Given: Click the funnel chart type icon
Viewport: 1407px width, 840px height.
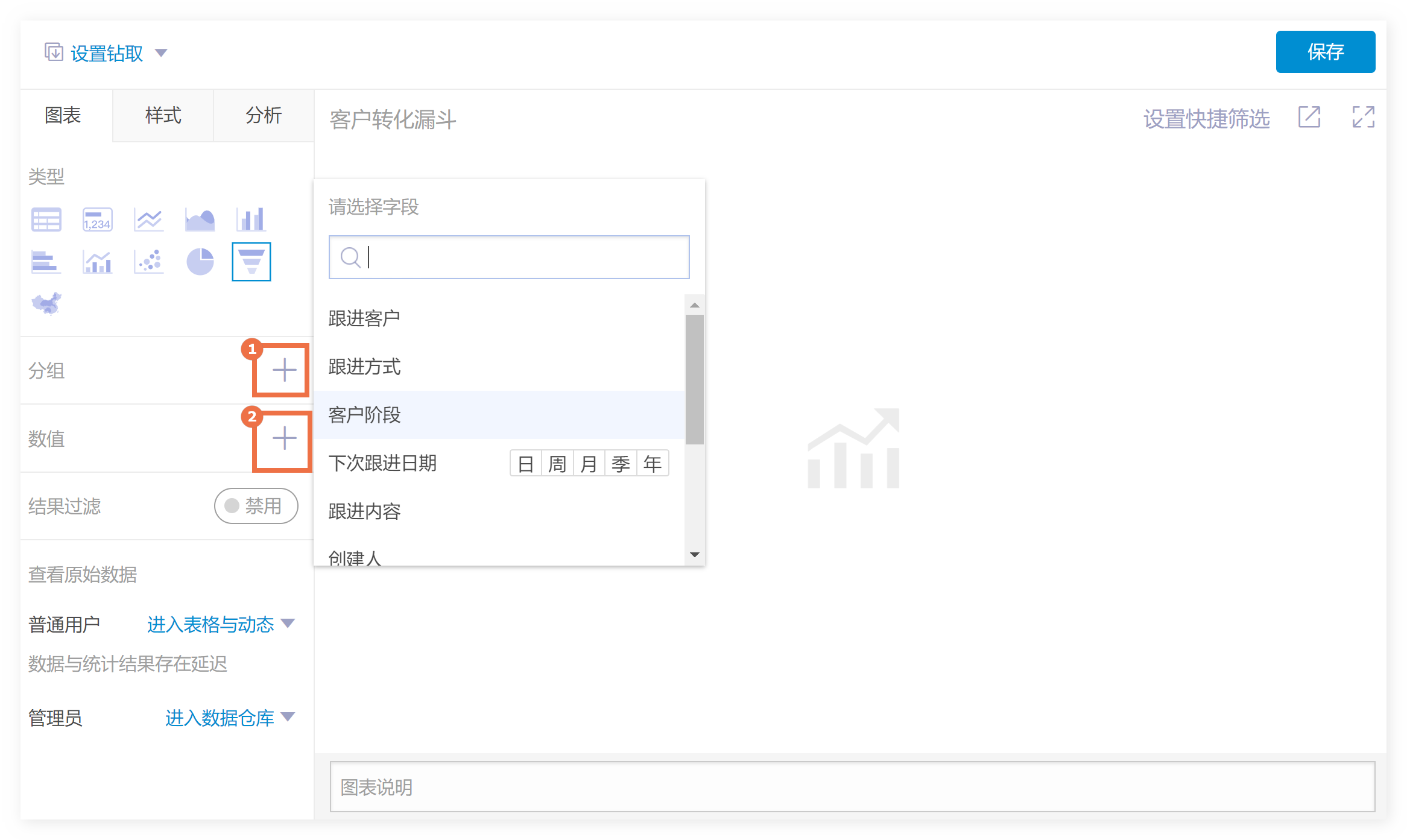Looking at the screenshot, I should [251, 262].
